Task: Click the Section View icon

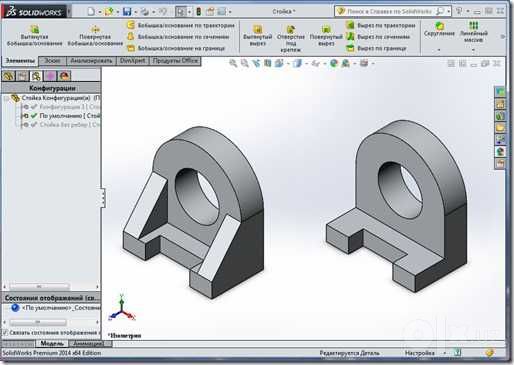Action: coord(267,63)
